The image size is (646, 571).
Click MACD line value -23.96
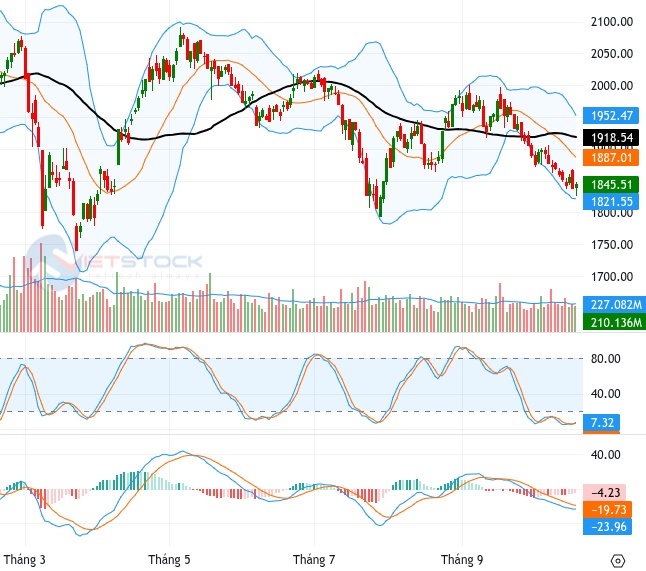pyautogui.click(x=607, y=527)
